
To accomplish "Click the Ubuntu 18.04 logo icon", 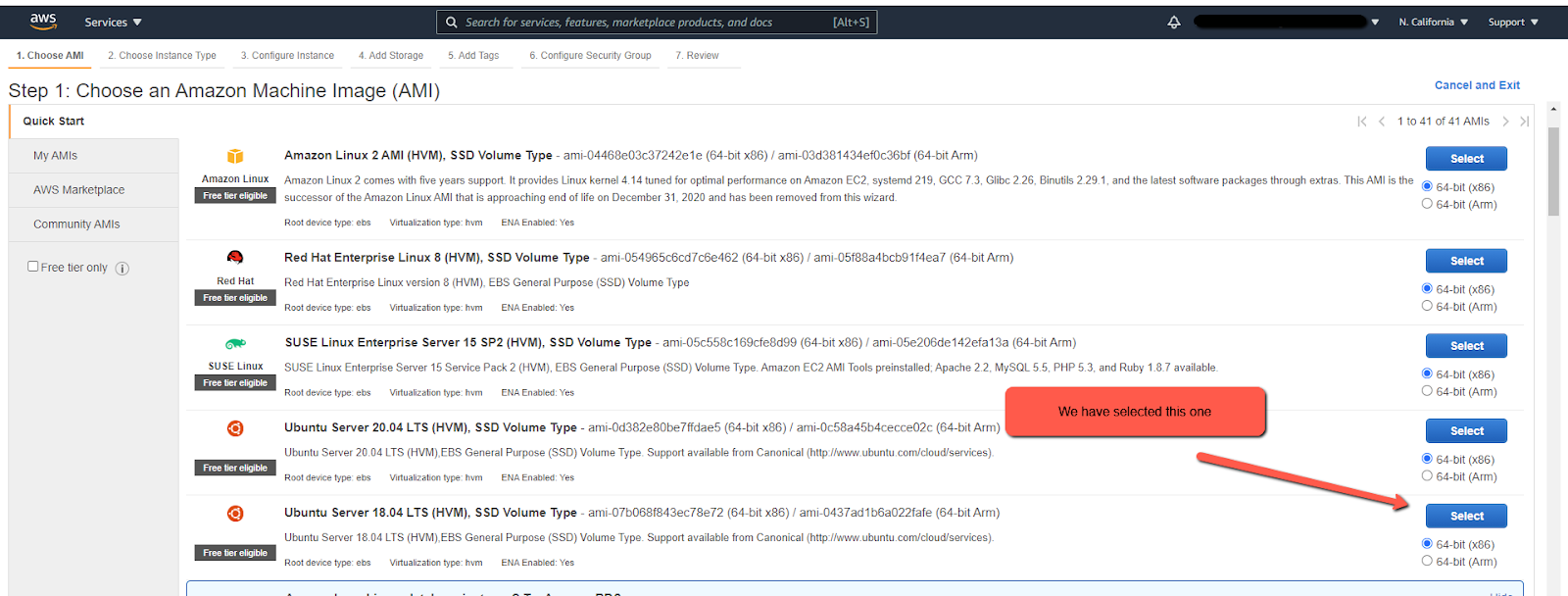I will coord(235,514).
